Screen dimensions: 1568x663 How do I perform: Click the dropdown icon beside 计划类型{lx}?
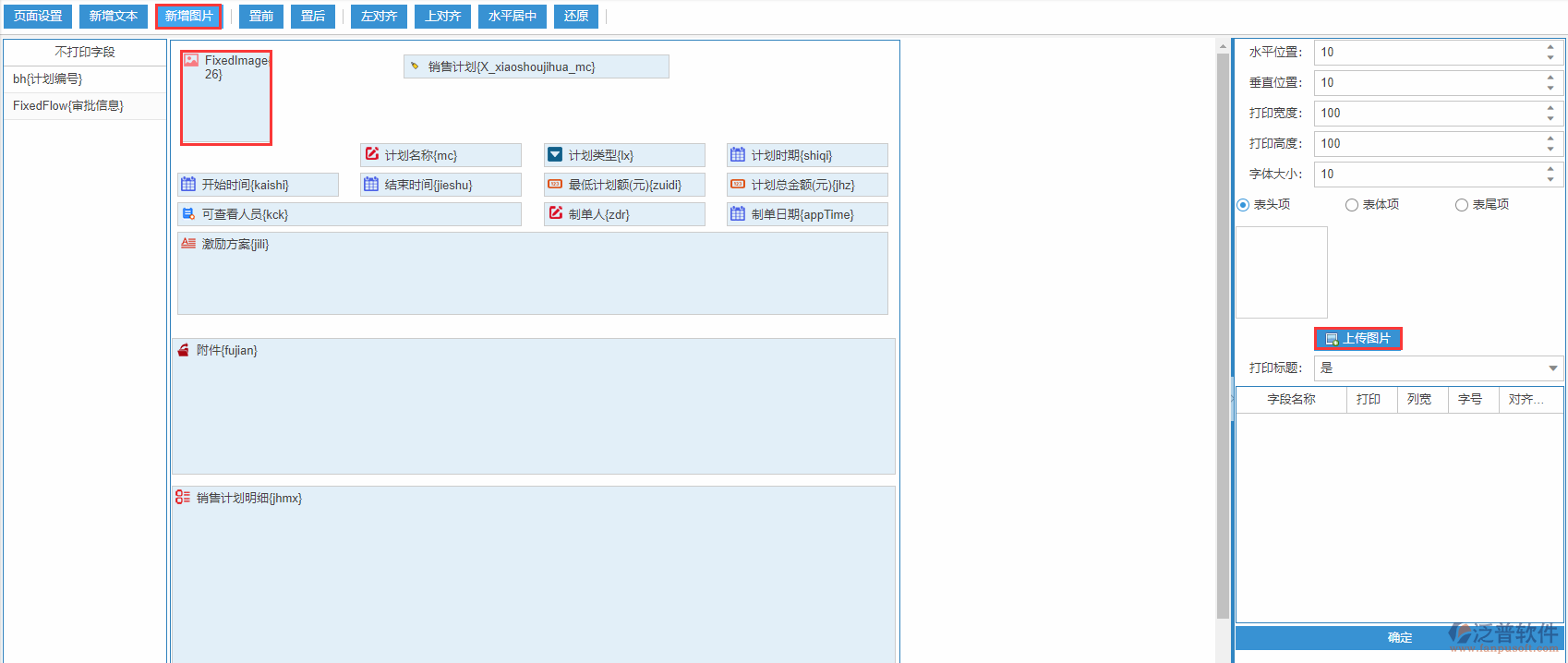click(554, 154)
